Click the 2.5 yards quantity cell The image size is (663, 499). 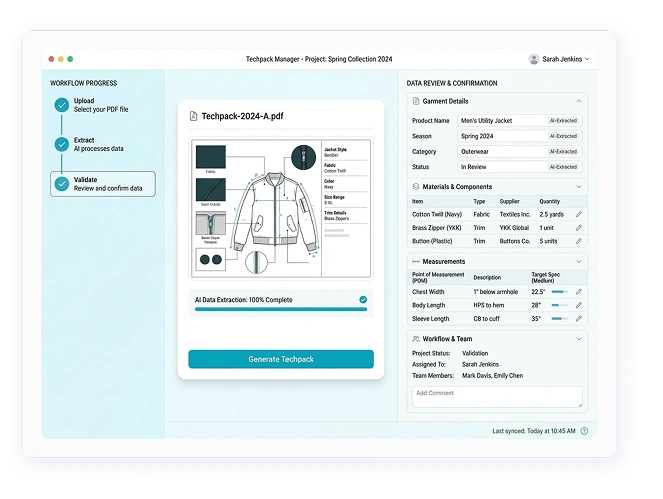[551, 214]
